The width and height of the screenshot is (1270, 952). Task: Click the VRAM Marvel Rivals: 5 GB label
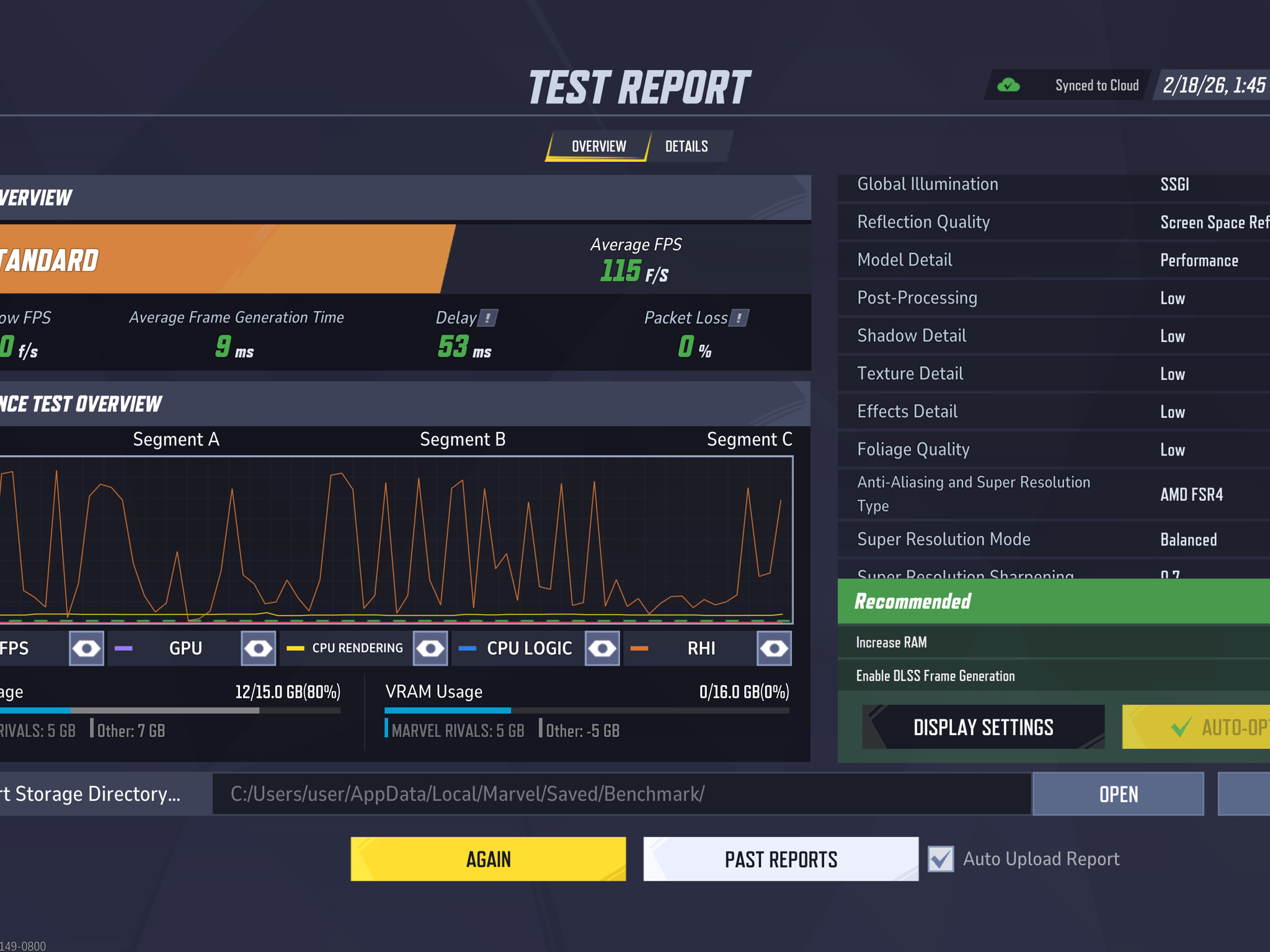458,731
